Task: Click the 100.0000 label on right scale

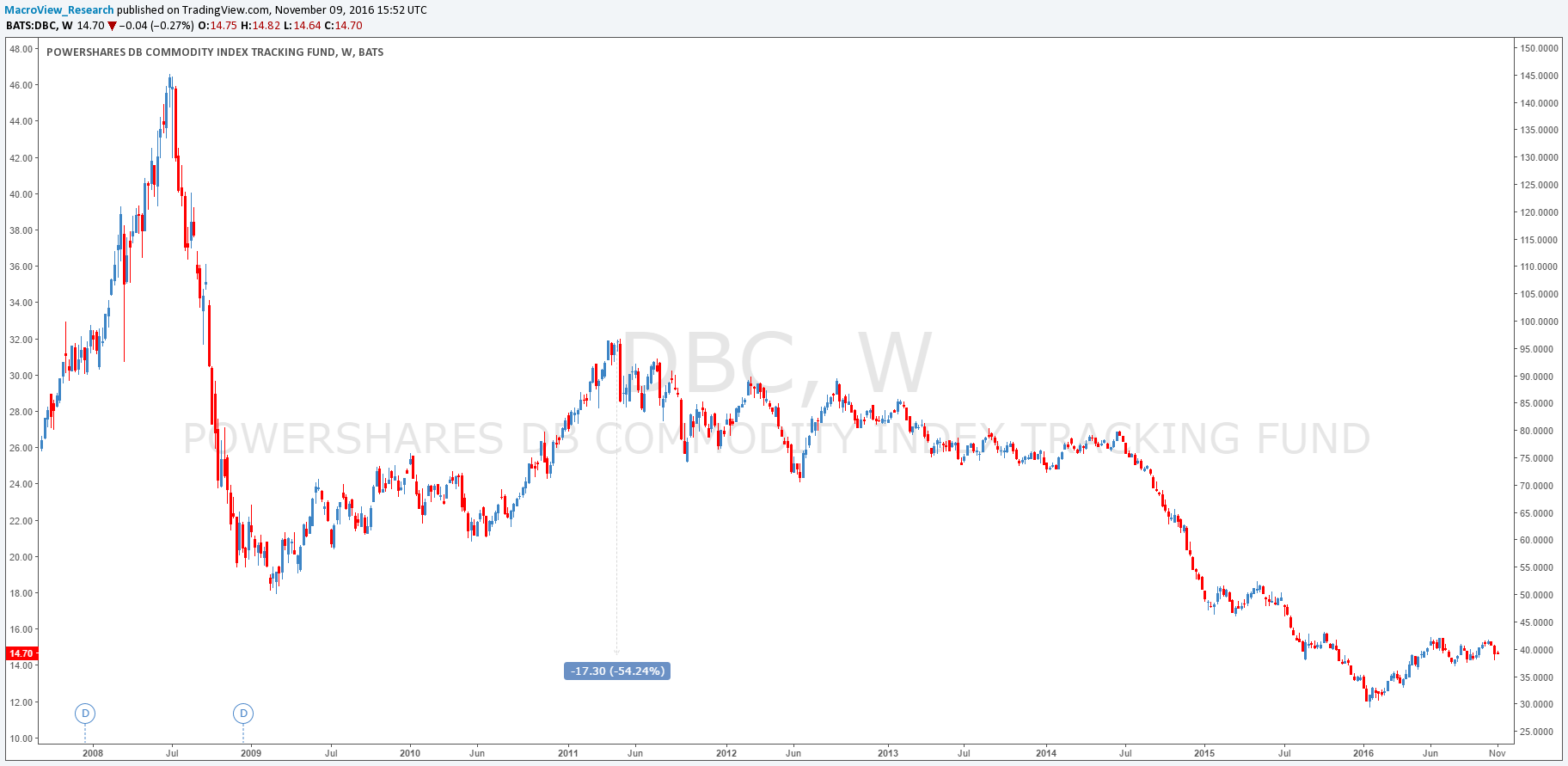Action: point(1539,322)
